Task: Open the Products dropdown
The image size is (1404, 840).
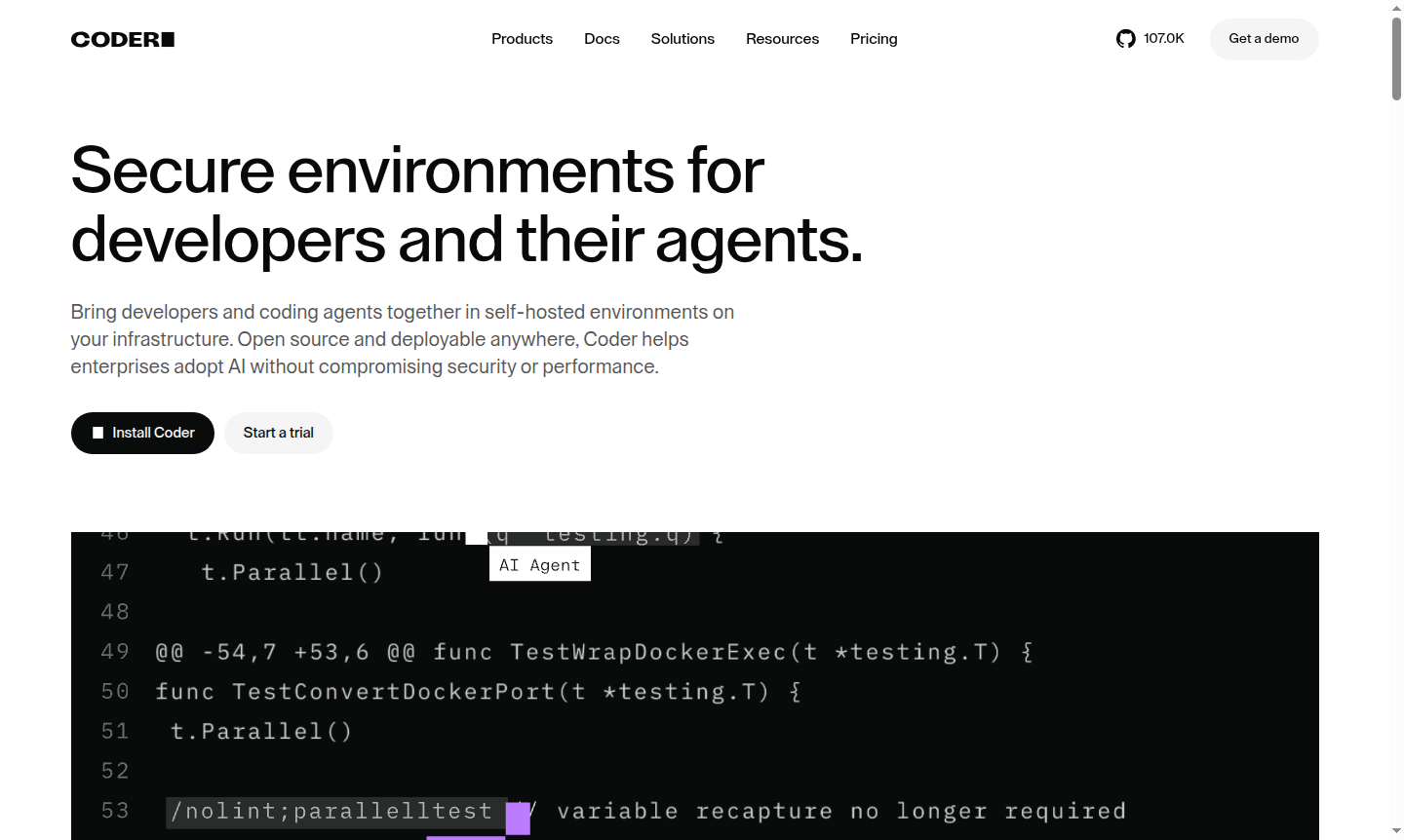Action: click(x=522, y=39)
